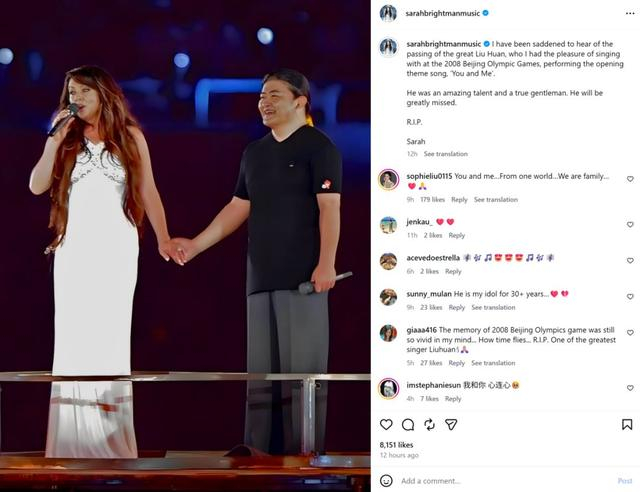
Task: Share the post via paper plane icon
Action: (x=451, y=425)
